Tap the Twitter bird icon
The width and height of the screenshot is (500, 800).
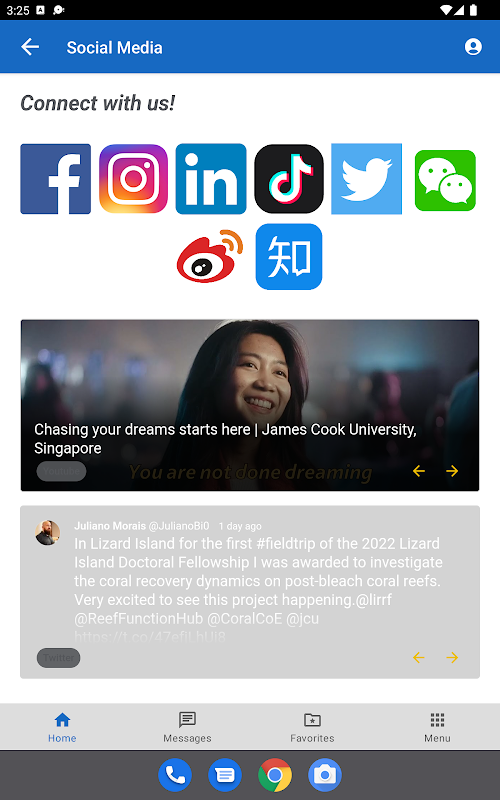(366, 179)
